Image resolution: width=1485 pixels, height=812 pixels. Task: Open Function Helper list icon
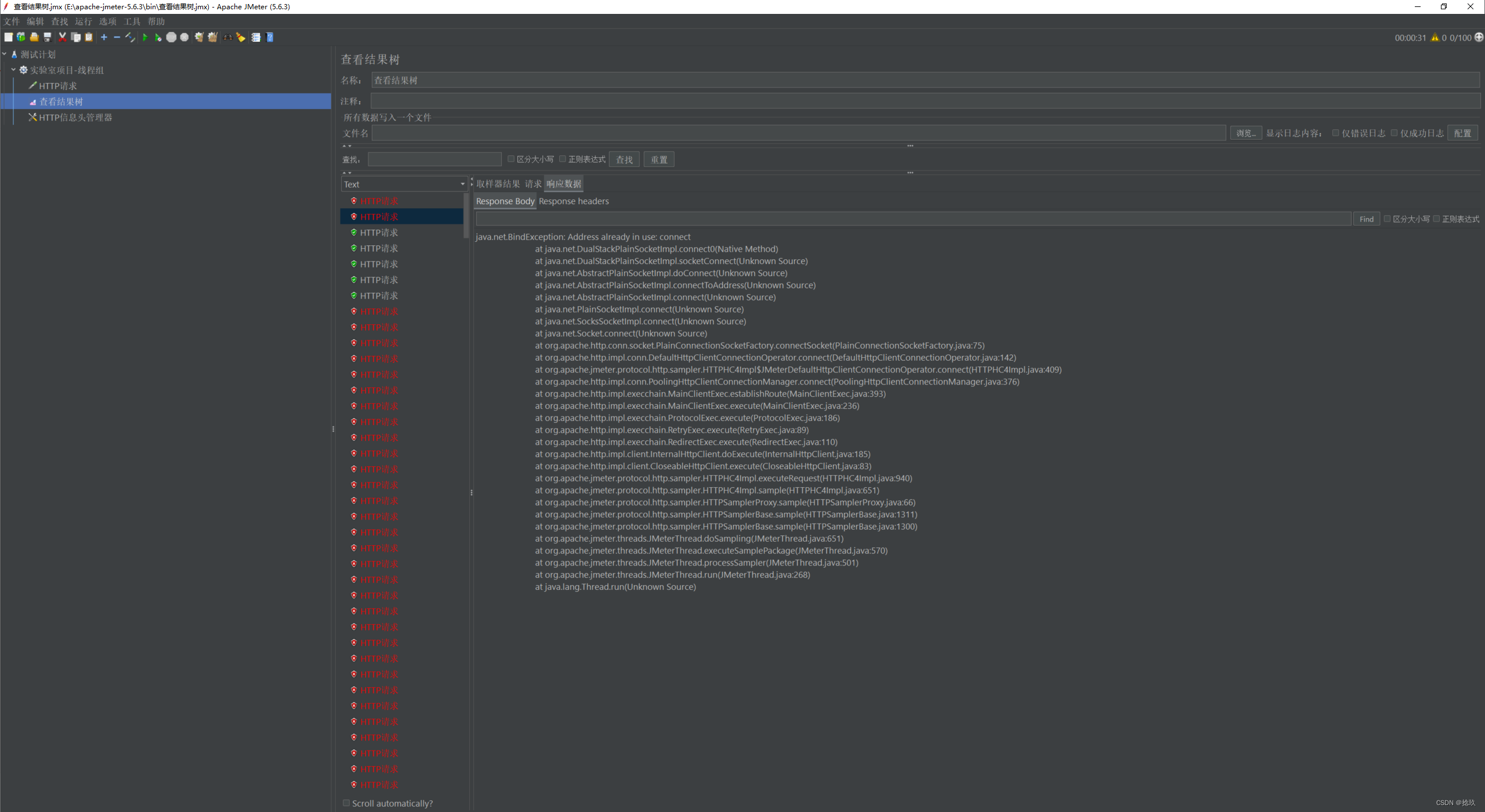click(x=256, y=37)
